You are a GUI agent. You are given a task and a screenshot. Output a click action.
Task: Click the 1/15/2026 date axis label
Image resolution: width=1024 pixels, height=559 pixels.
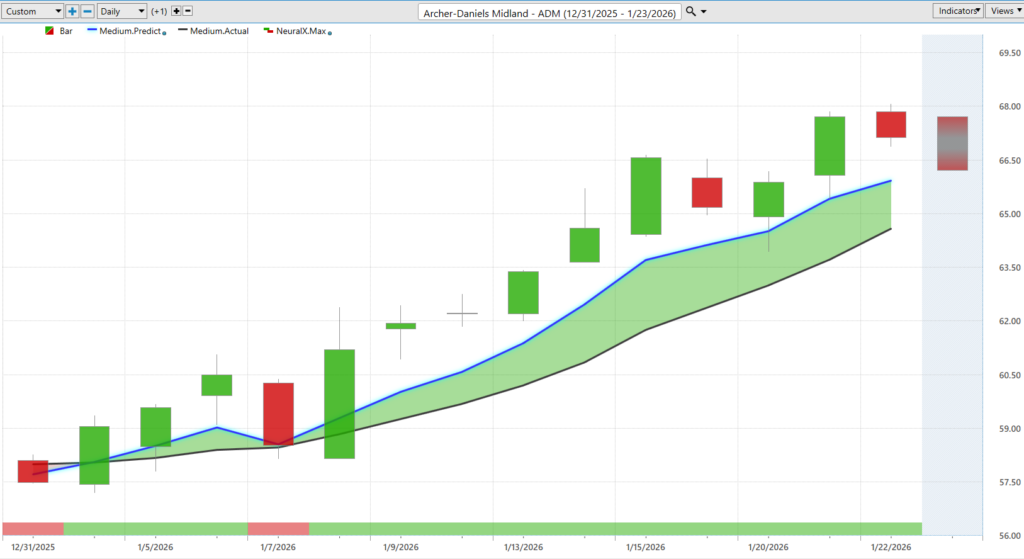click(x=646, y=547)
